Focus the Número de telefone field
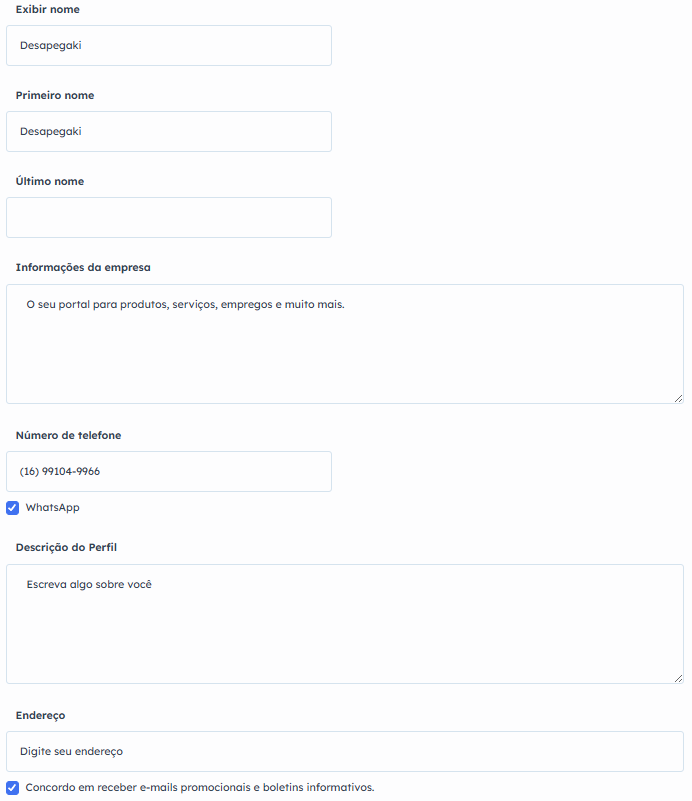The image size is (692, 801). pos(168,471)
